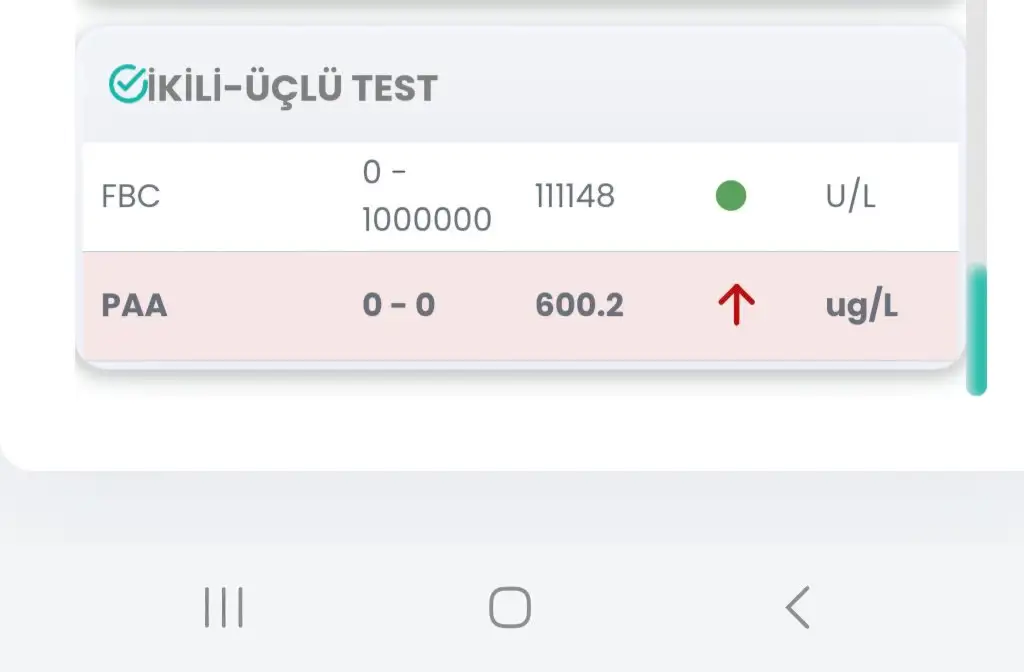
Task: Click the green status dot for FBC
Action: tap(731, 196)
